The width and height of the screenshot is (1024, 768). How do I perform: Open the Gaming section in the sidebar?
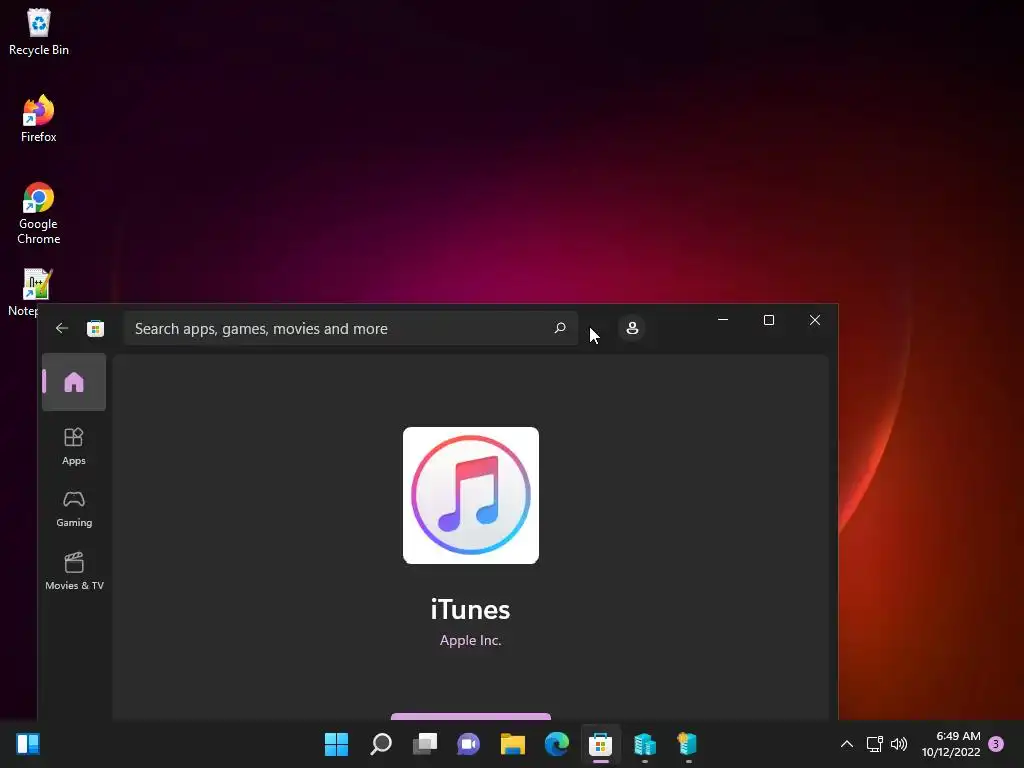pyautogui.click(x=74, y=509)
